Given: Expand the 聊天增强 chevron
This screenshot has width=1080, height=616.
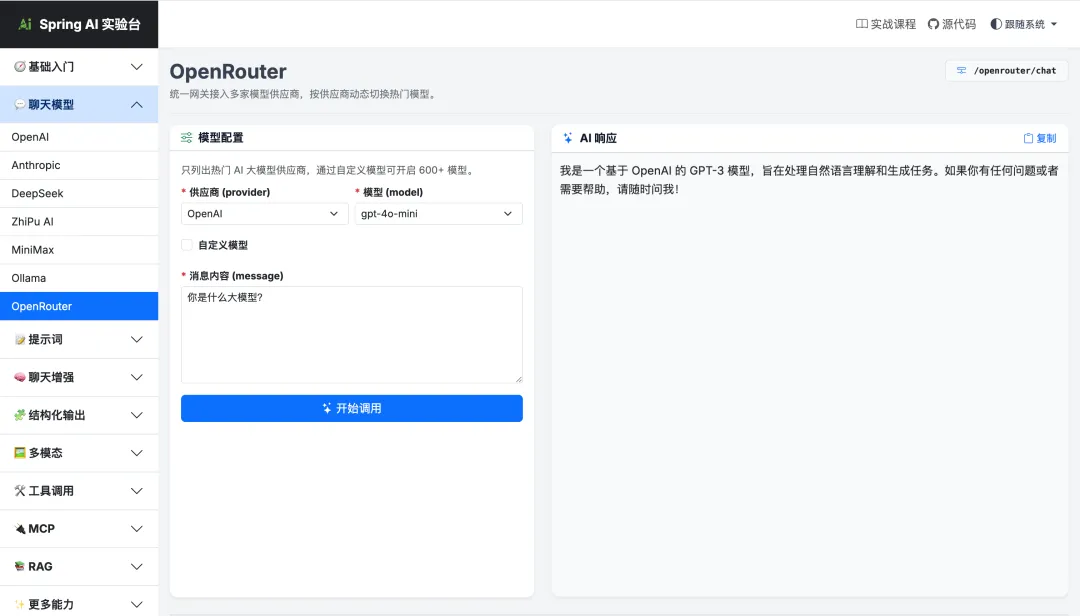Looking at the screenshot, I should point(136,378).
